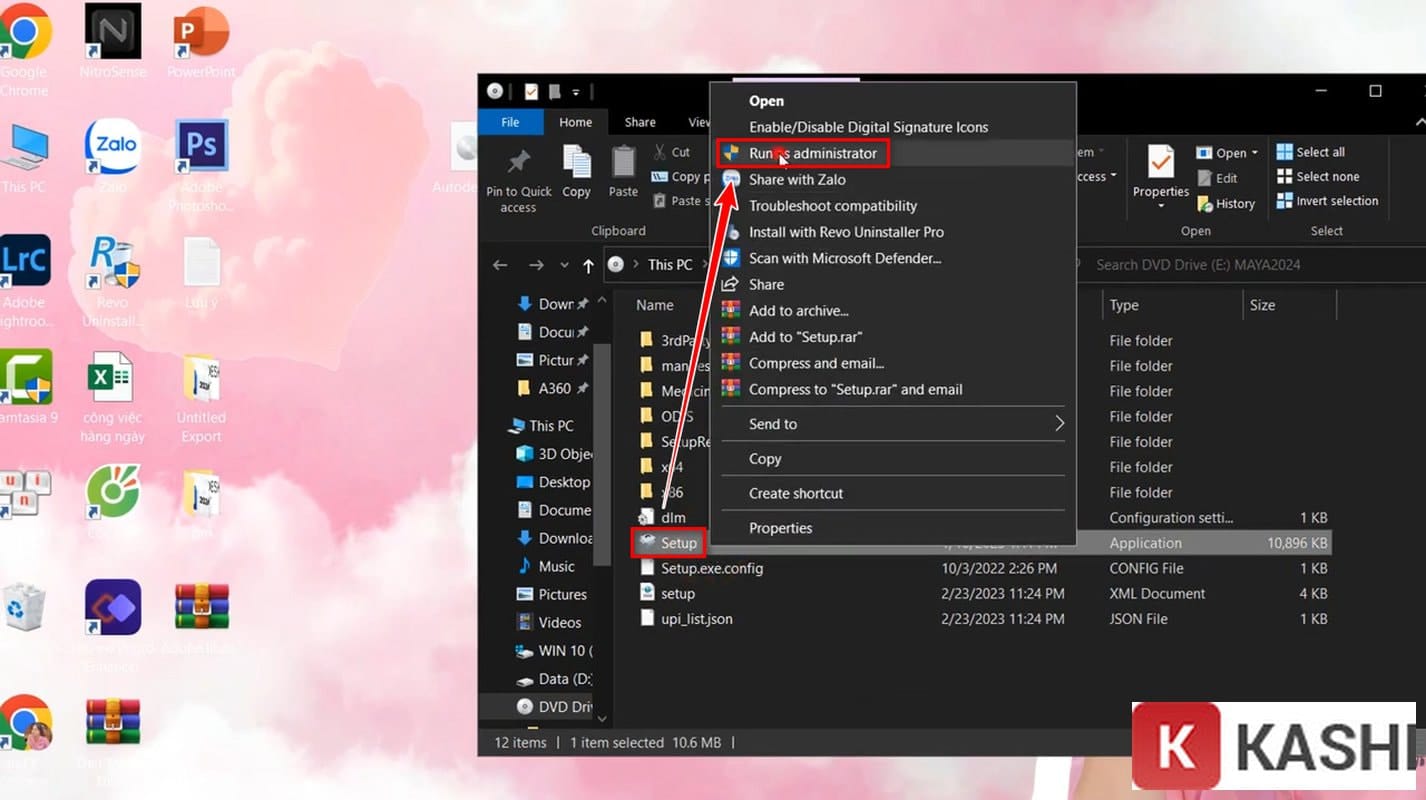Open the Open button dropdown arrow
Screen dimensions: 1426x800
(x=1255, y=154)
